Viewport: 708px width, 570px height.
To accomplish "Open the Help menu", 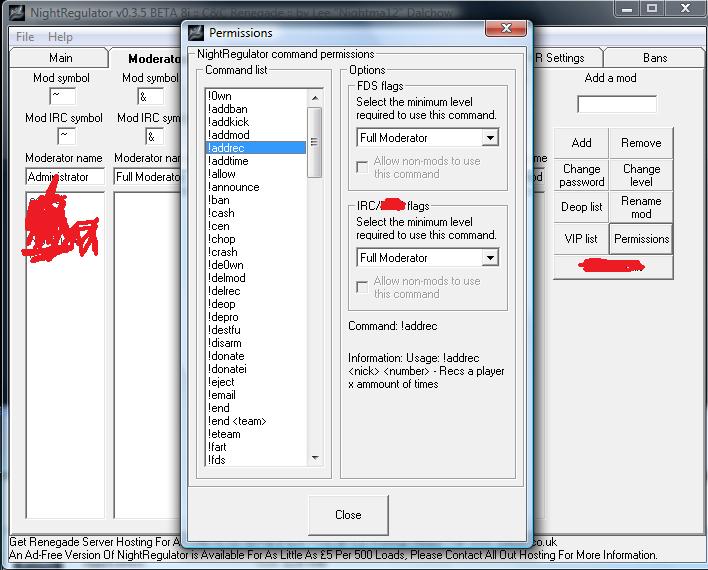I will point(60,37).
